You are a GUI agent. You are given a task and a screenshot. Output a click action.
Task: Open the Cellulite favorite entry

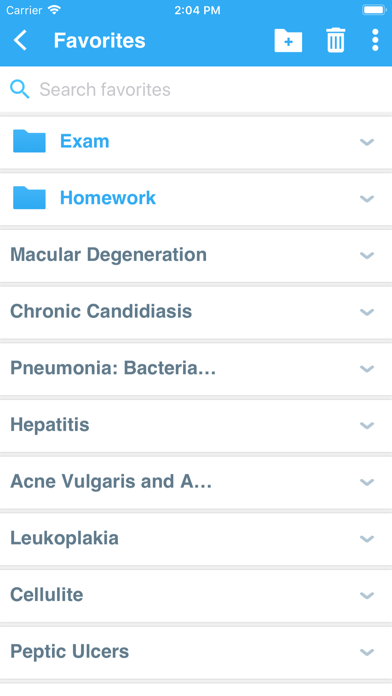click(196, 595)
